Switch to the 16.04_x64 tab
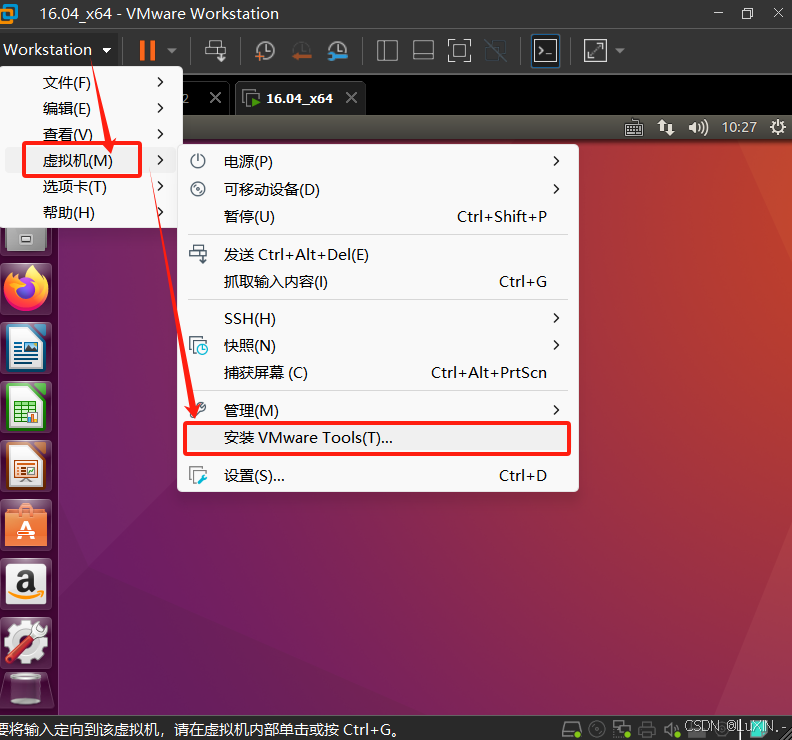Screen dimensions: 792x740 [x=299, y=98]
